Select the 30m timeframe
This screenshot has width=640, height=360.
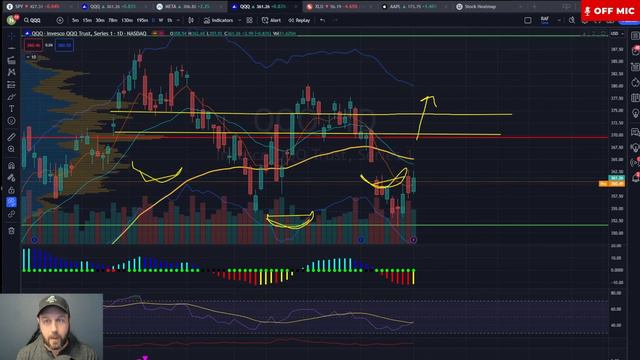(100, 20)
